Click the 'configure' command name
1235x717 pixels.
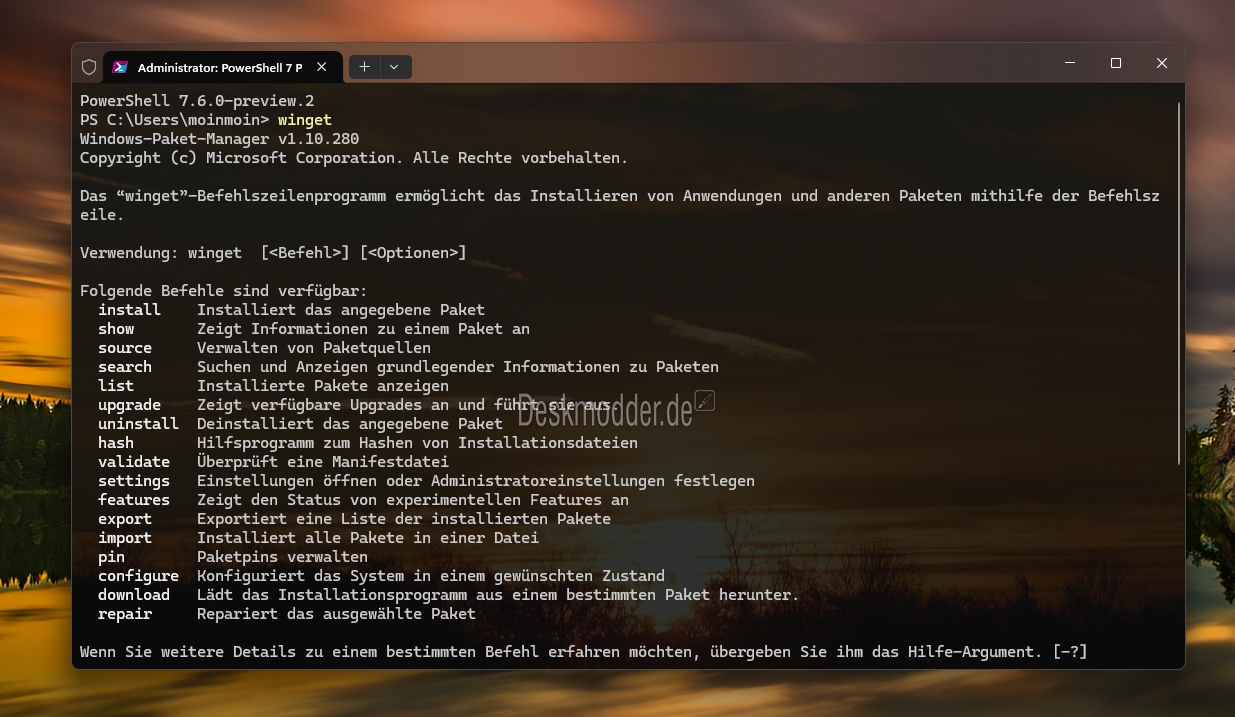138,576
